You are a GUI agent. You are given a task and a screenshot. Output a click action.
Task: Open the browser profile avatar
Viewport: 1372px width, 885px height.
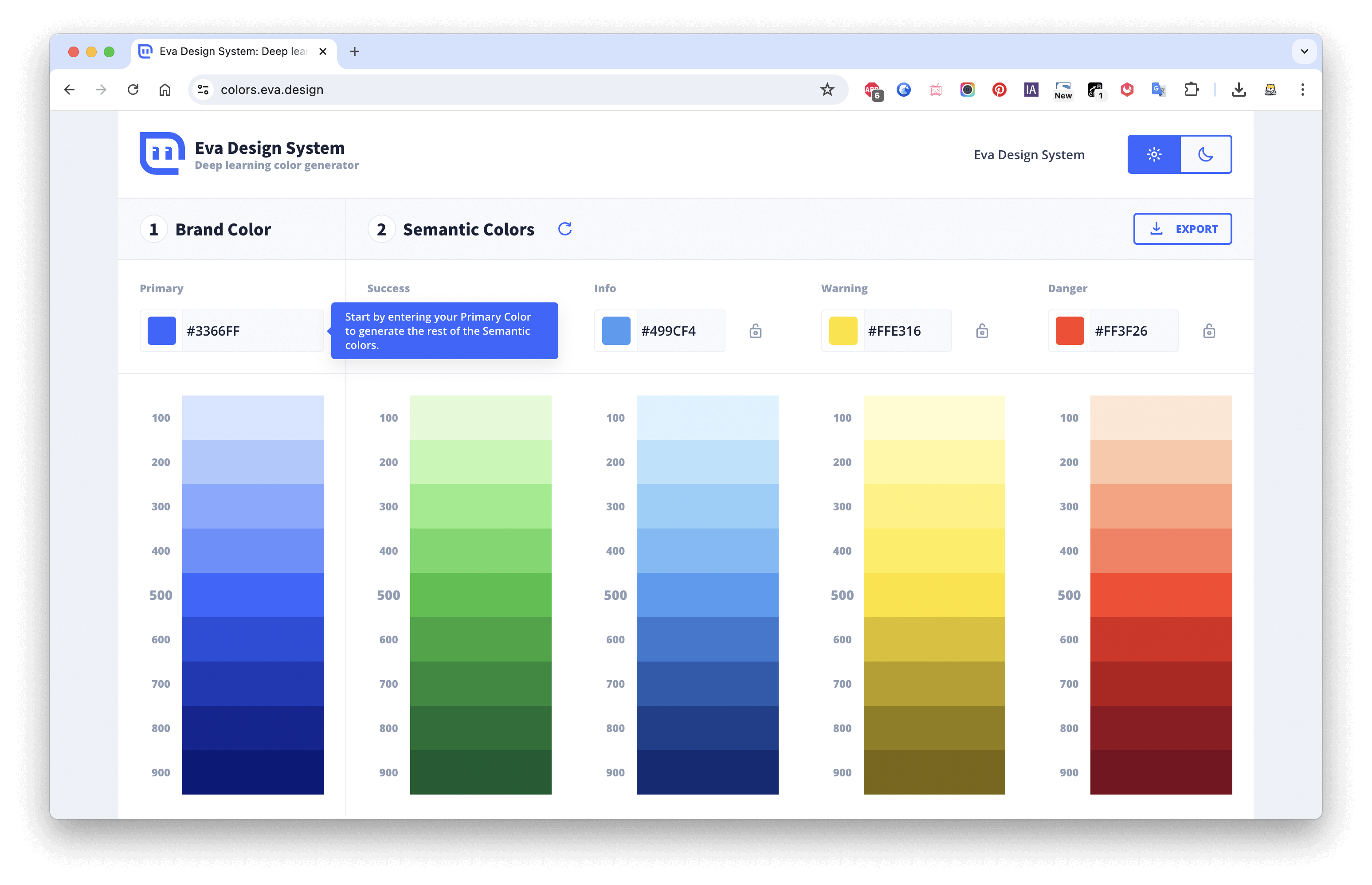coord(1270,90)
